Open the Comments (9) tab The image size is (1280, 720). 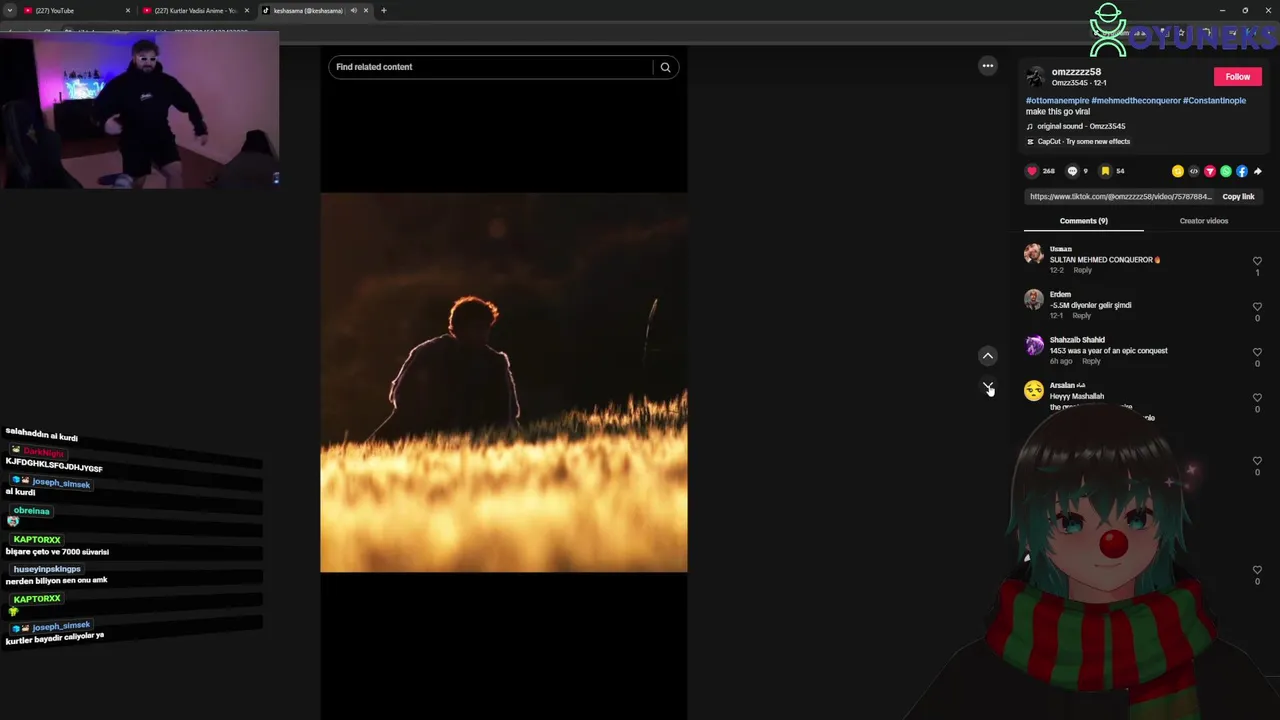pyautogui.click(x=1084, y=221)
